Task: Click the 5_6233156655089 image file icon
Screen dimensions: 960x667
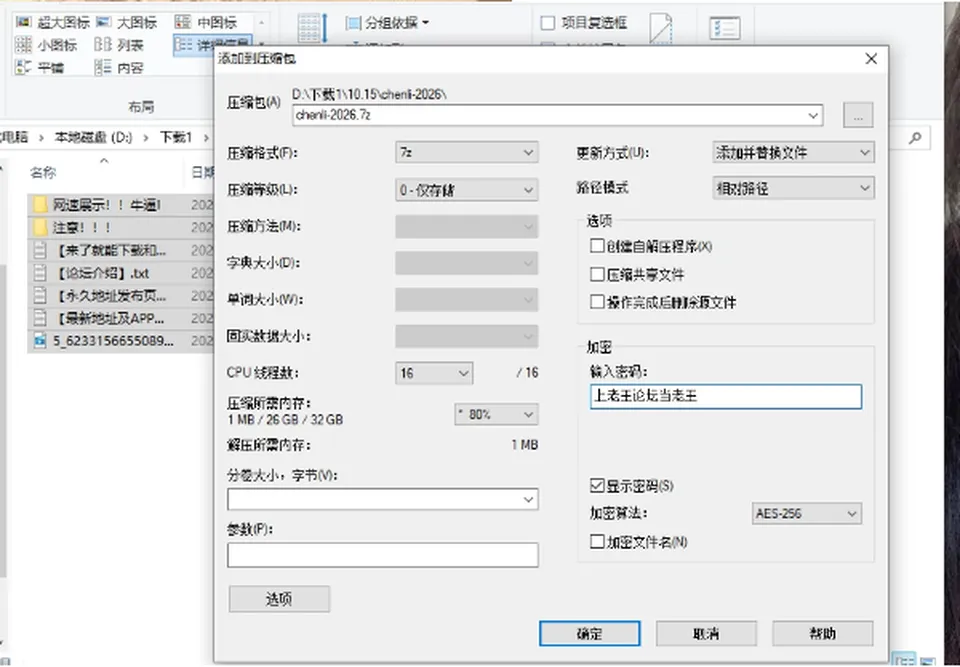Action: pyautogui.click(x=40, y=341)
